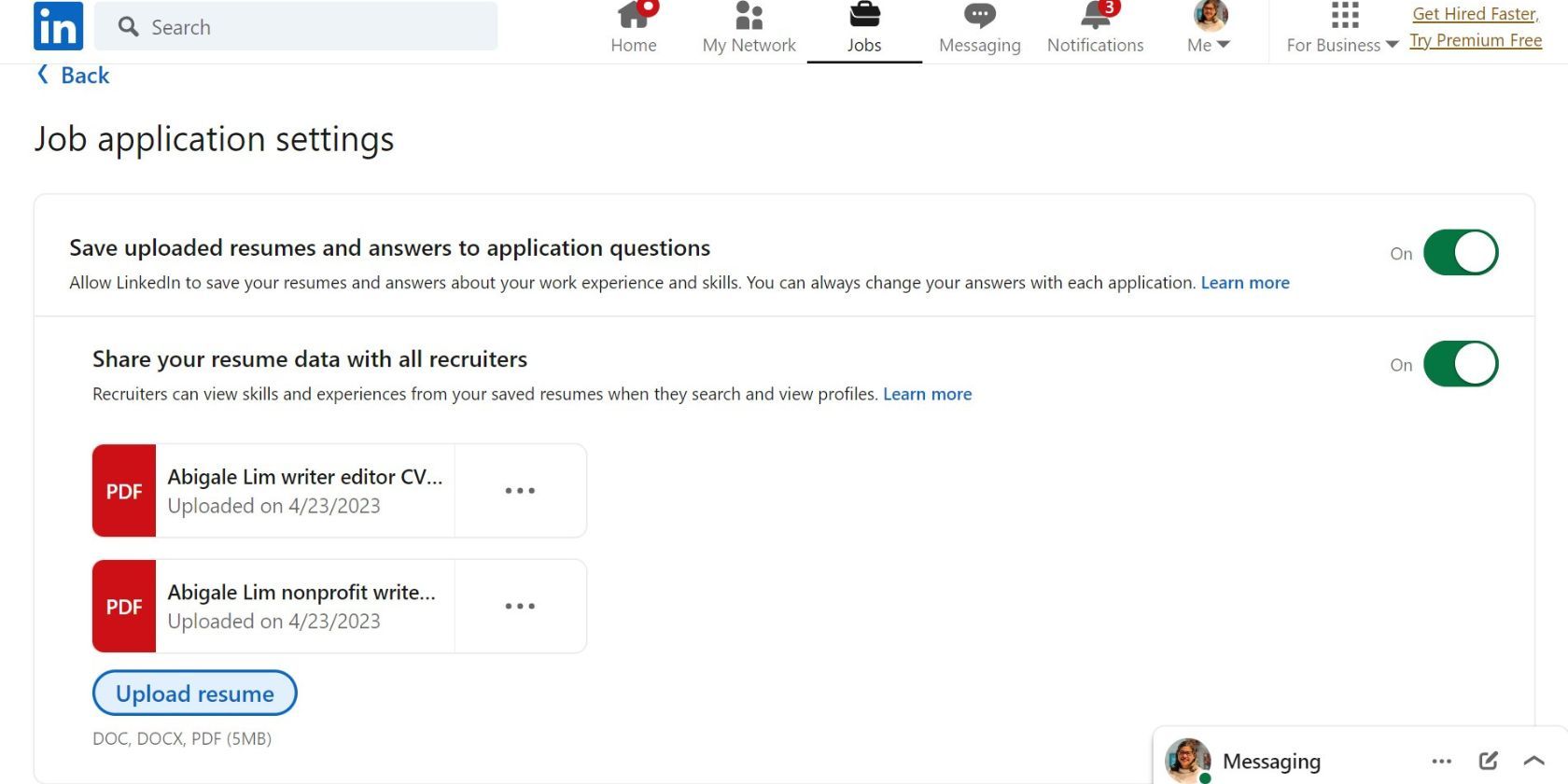Go Back to previous page
Image resolution: width=1568 pixels, height=784 pixels.
pos(74,76)
